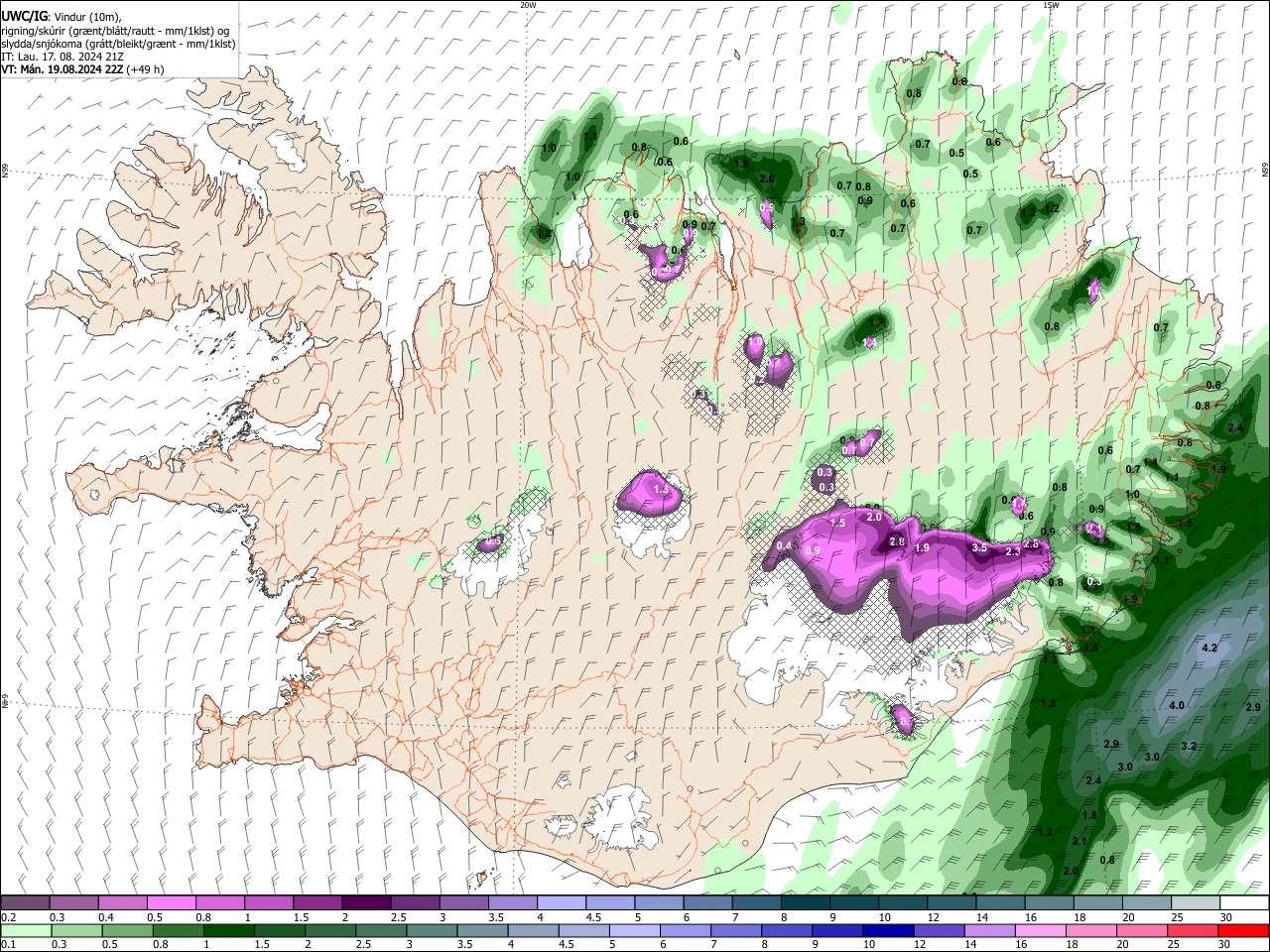Click the 4.0 precipitation value over the sea
This screenshot has height=952, width=1270.
click(x=1177, y=705)
